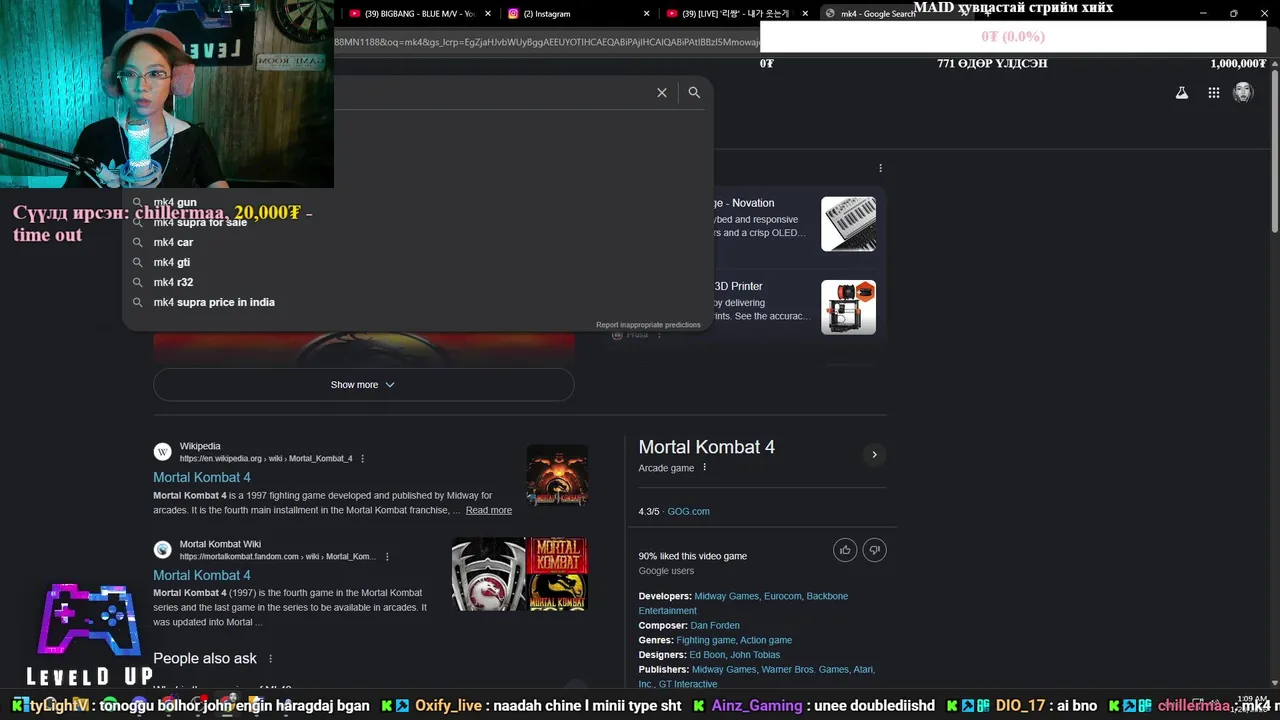Screen dimensions: 1280x720
Task: Open designer John Tobias link
Action: tap(755, 655)
